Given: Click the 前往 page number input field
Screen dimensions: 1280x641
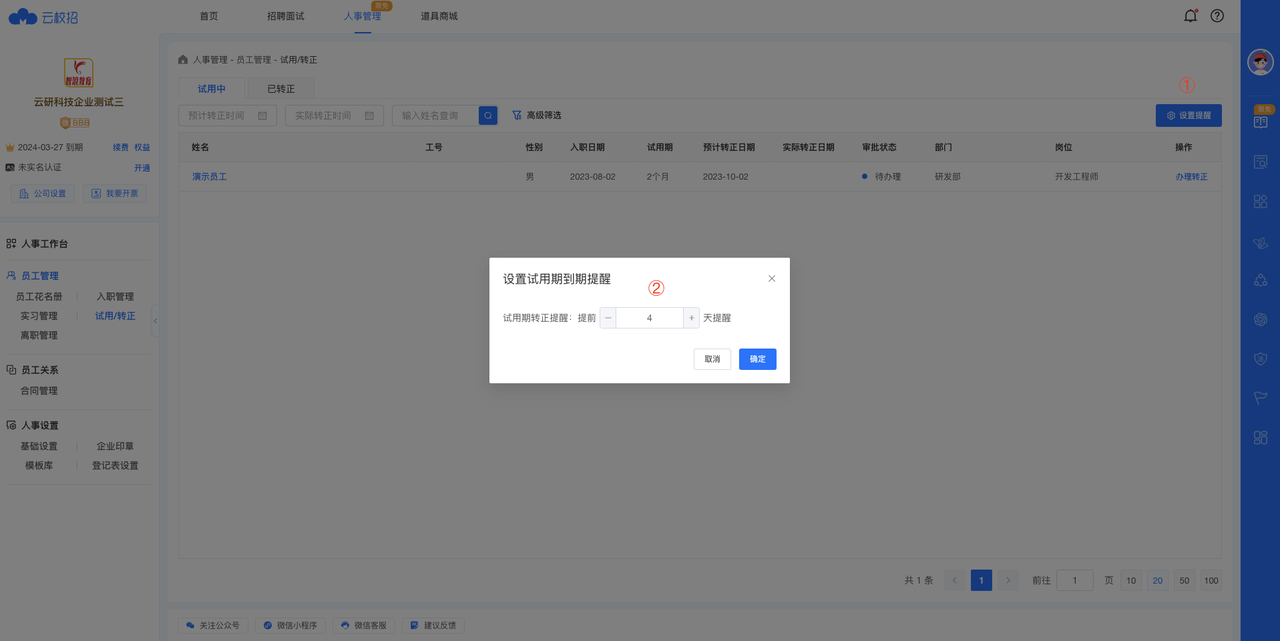Looking at the screenshot, I should click(1074, 580).
